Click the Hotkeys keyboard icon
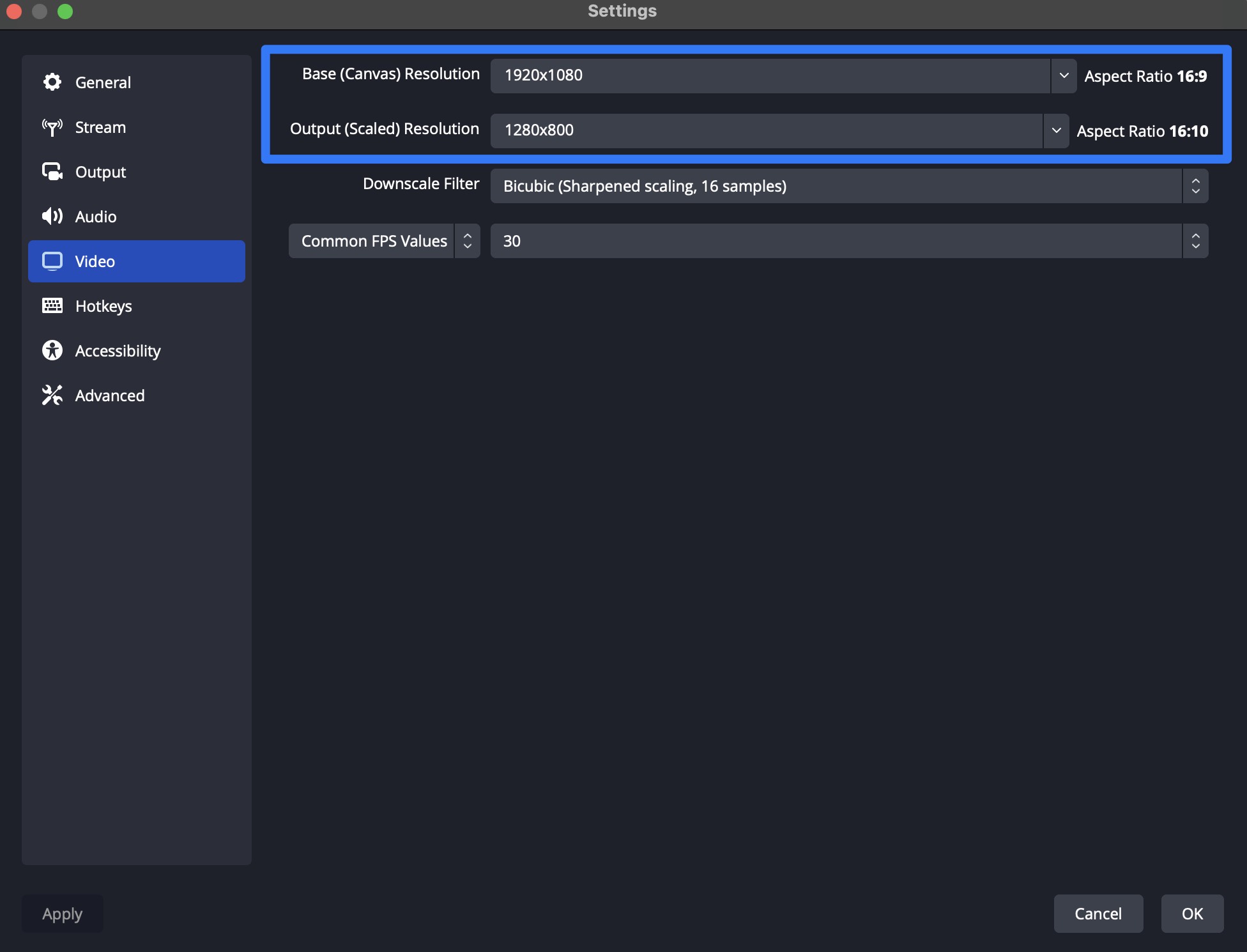 [52, 305]
